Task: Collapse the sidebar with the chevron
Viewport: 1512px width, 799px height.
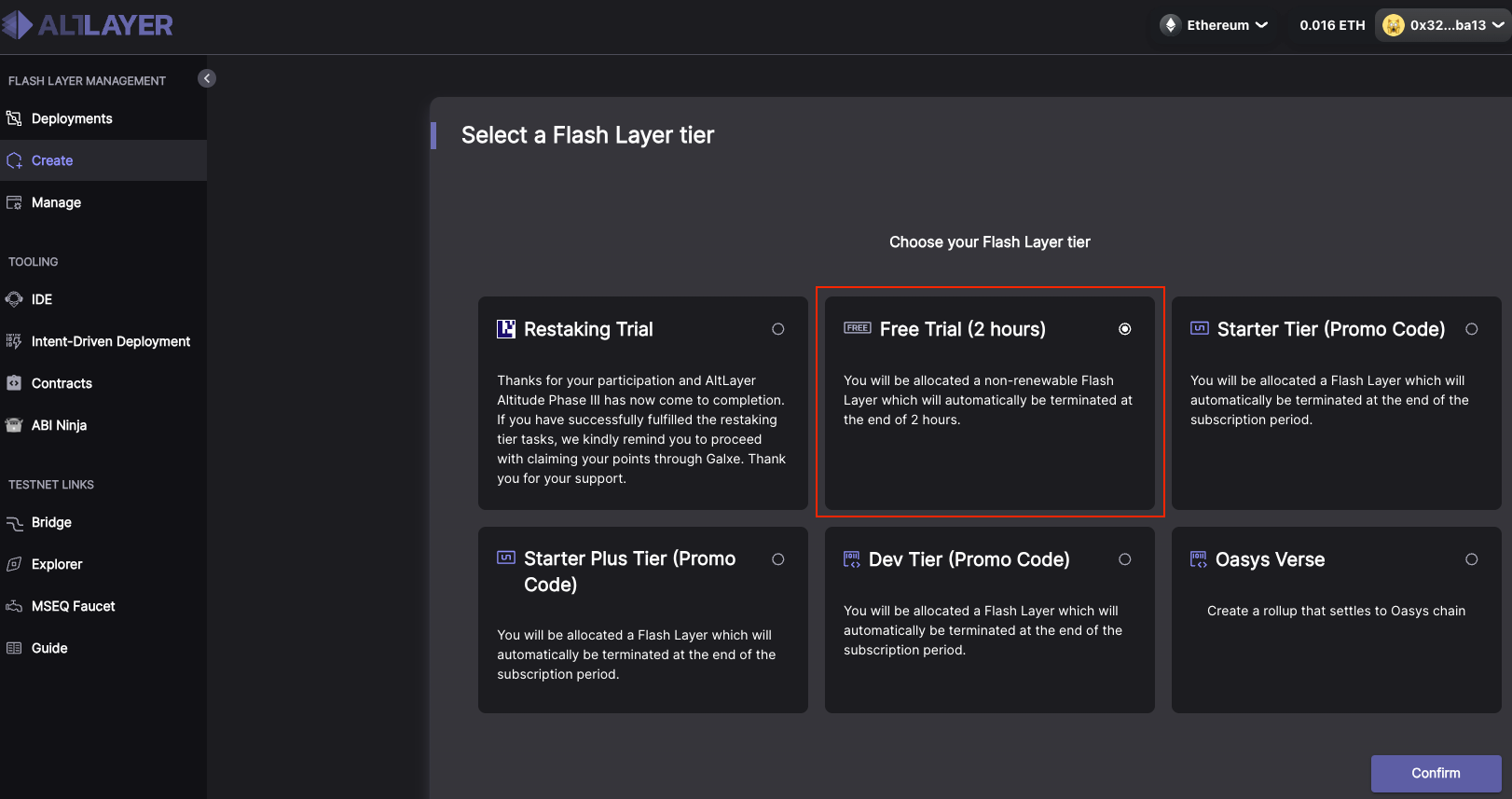Action: [207, 78]
